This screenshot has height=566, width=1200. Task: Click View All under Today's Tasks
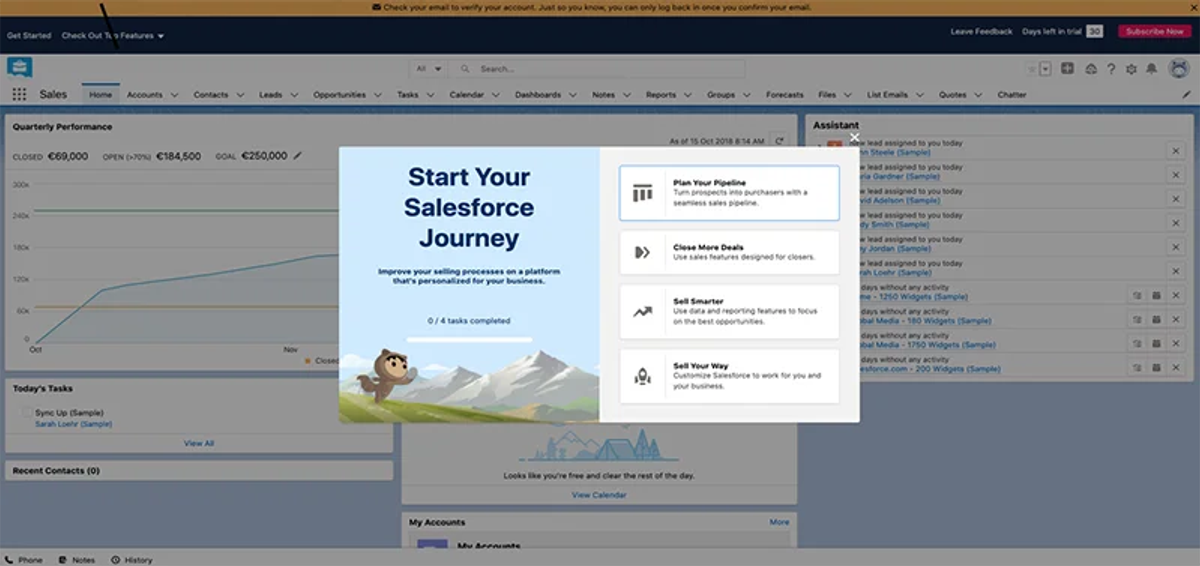pyautogui.click(x=199, y=443)
